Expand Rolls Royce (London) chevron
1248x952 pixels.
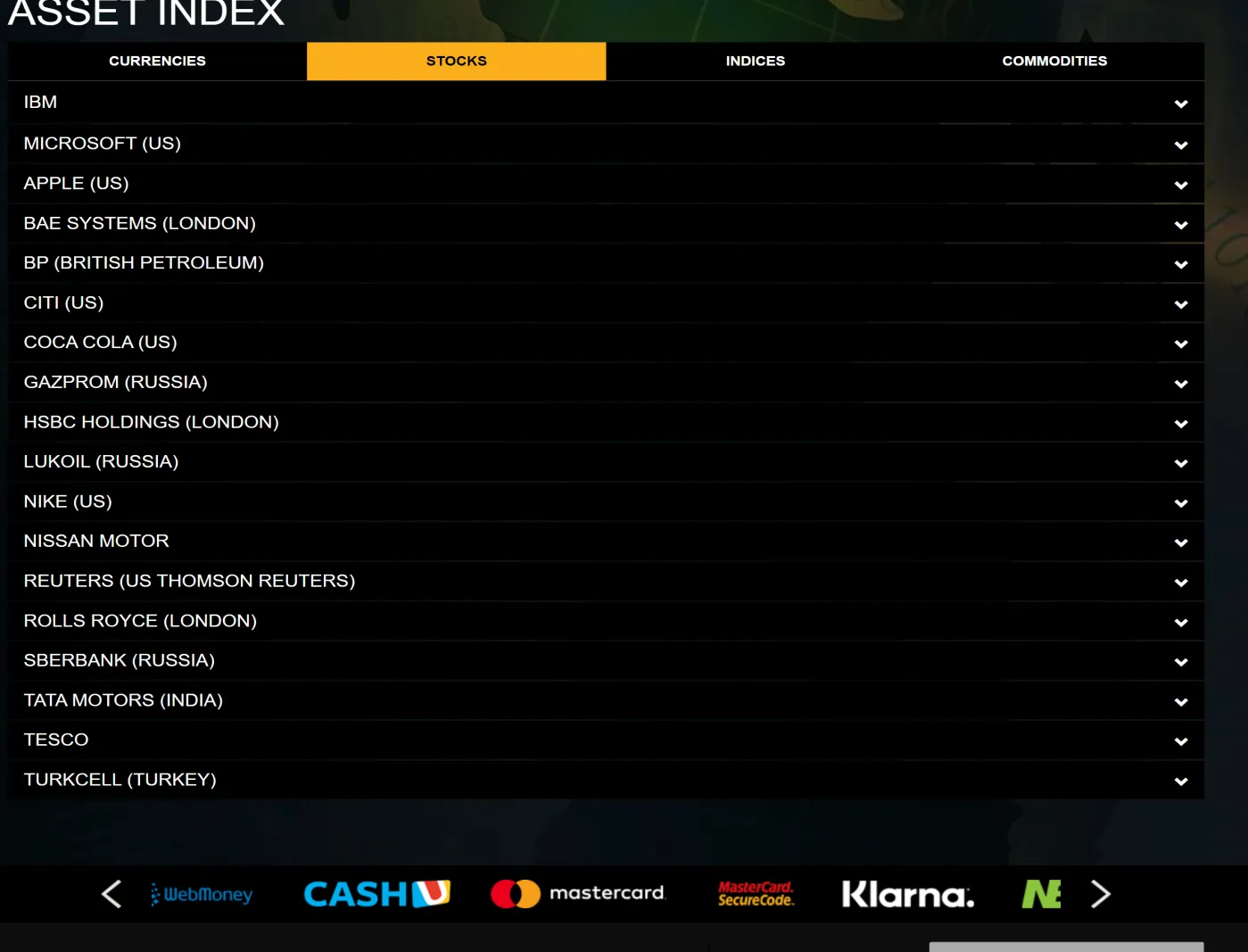click(x=1181, y=622)
